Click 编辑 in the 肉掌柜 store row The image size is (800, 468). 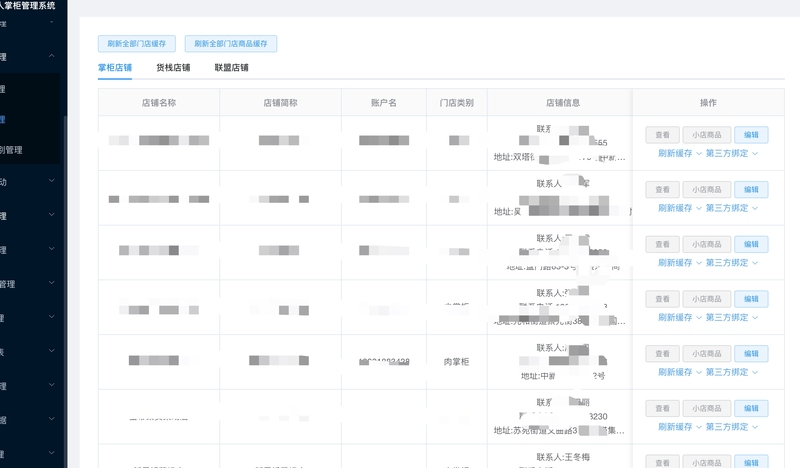(x=751, y=353)
